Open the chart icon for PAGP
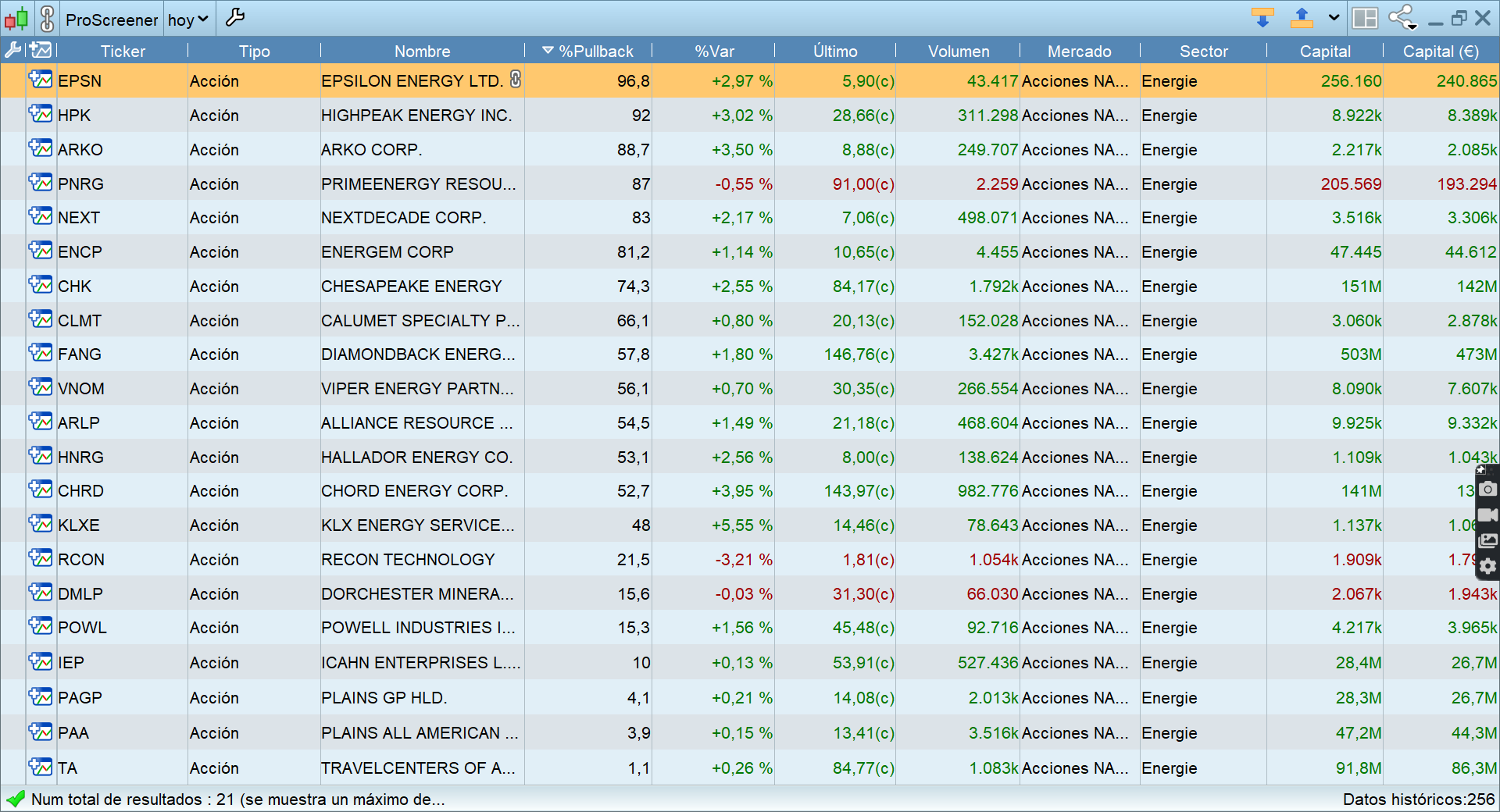This screenshot has height=812, width=1500. pos(41,696)
